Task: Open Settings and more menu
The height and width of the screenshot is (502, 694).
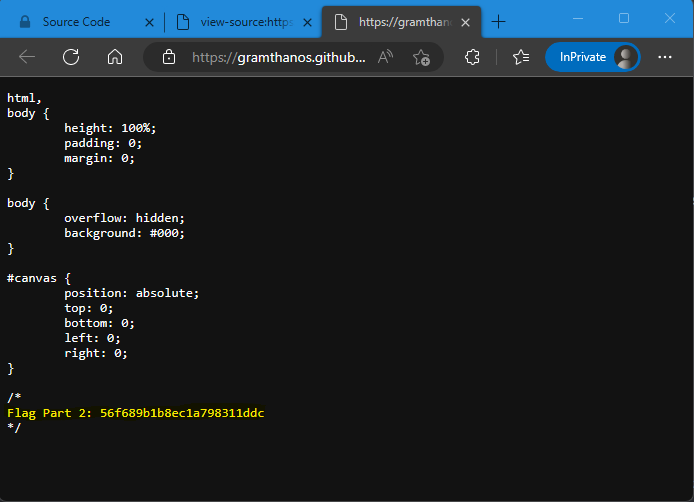Action: [665, 57]
